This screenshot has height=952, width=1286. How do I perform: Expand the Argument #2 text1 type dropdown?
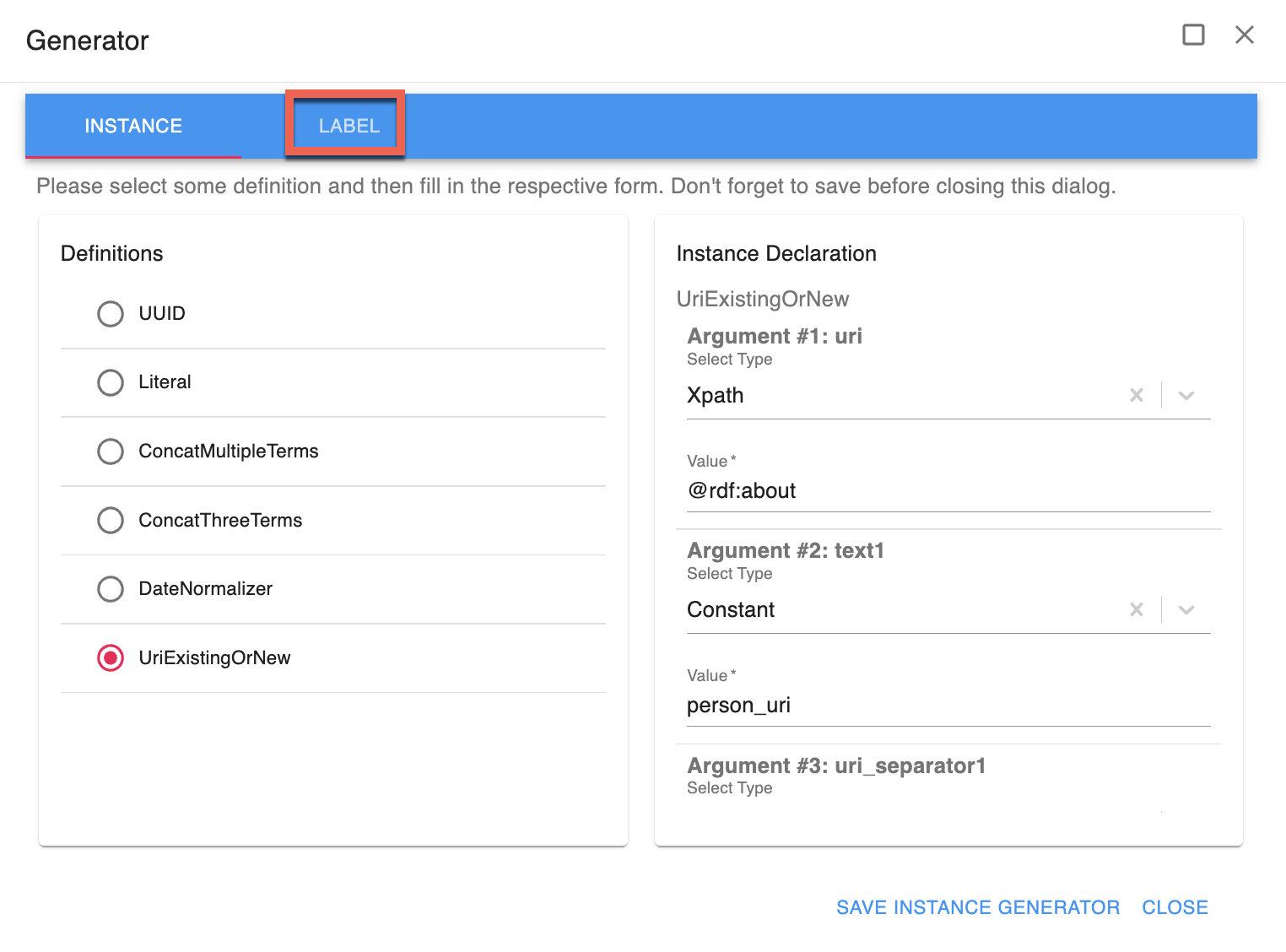[1186, 609]
